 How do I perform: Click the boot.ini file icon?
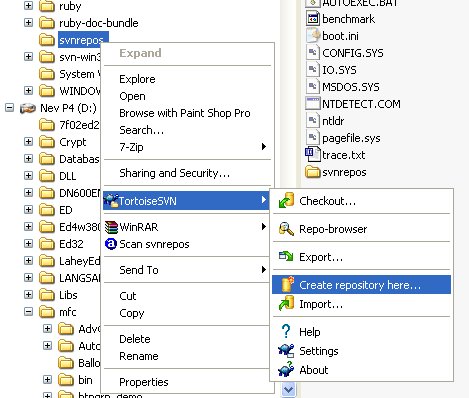pos(313,36)
